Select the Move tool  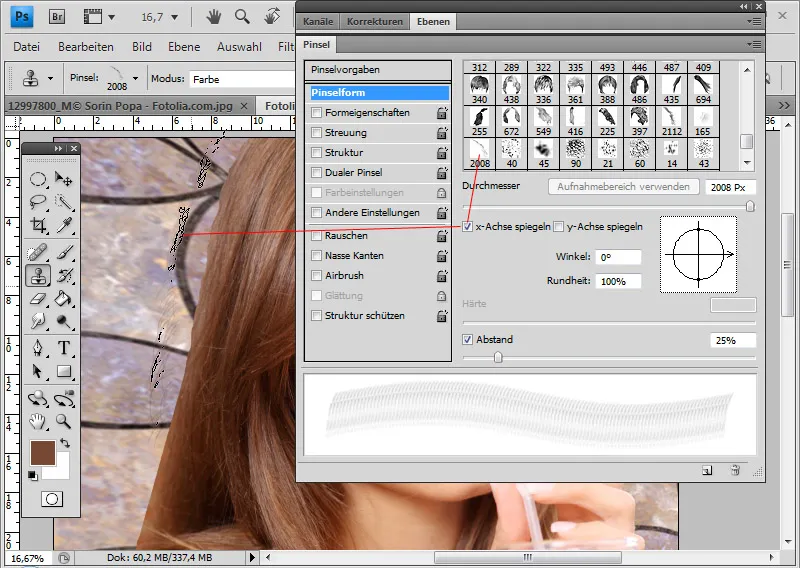(x=64, y=179)
